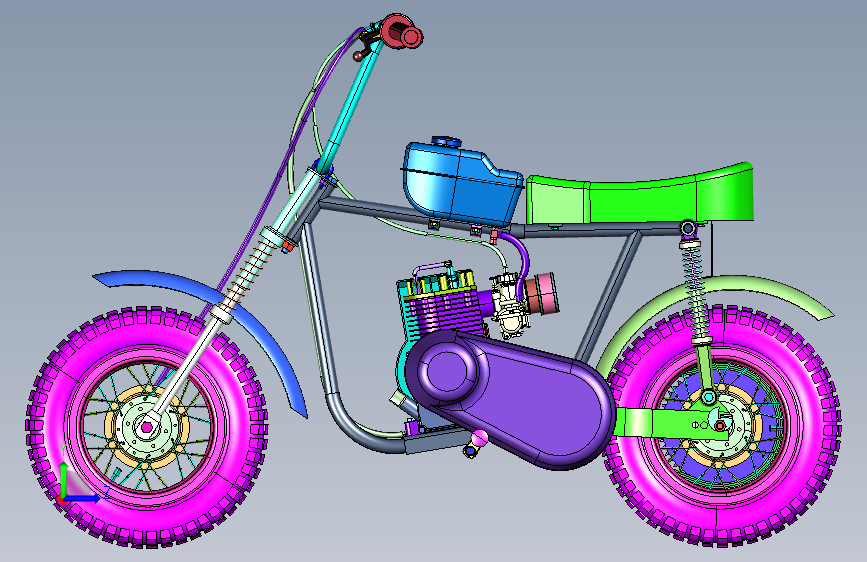Select the rear axle red nut
867x562 pixels.
(x=720, y=426)
